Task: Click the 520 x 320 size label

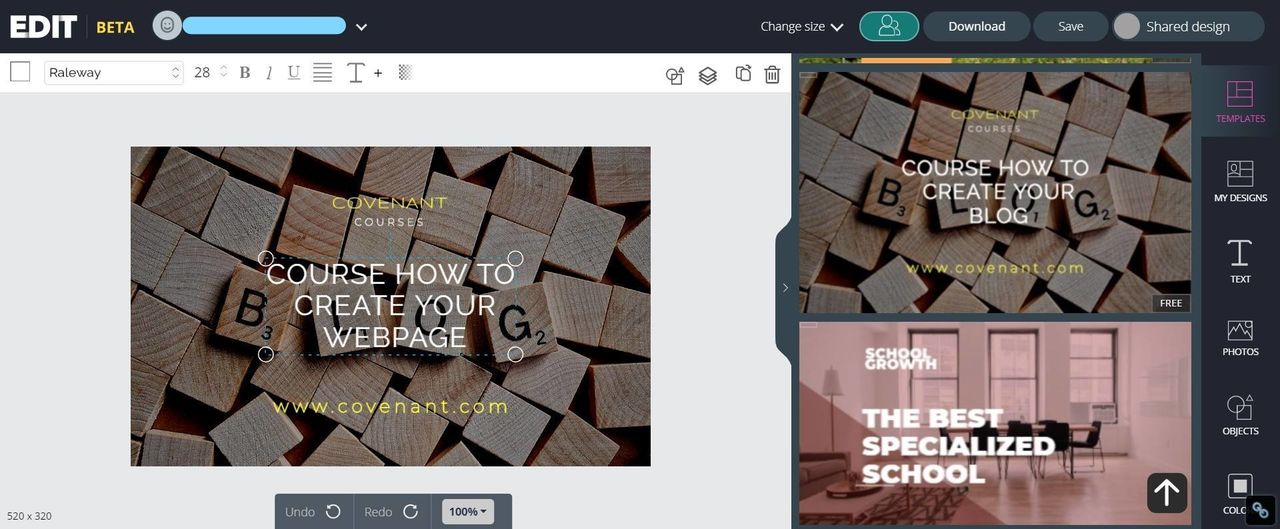Action: click(29, 516)
